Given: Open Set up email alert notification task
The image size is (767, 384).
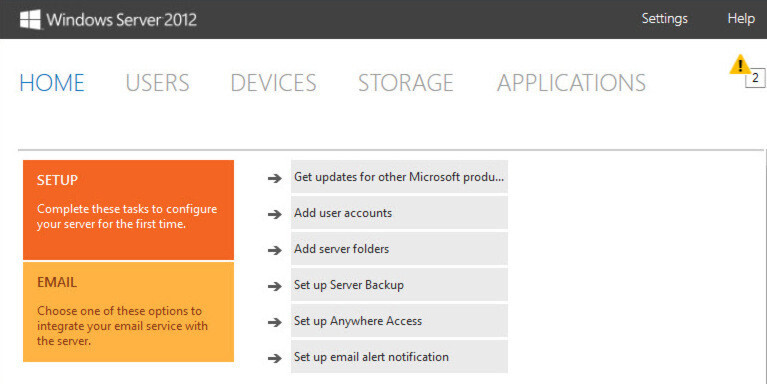Looking at the screenshot, I should coord(399,357).
